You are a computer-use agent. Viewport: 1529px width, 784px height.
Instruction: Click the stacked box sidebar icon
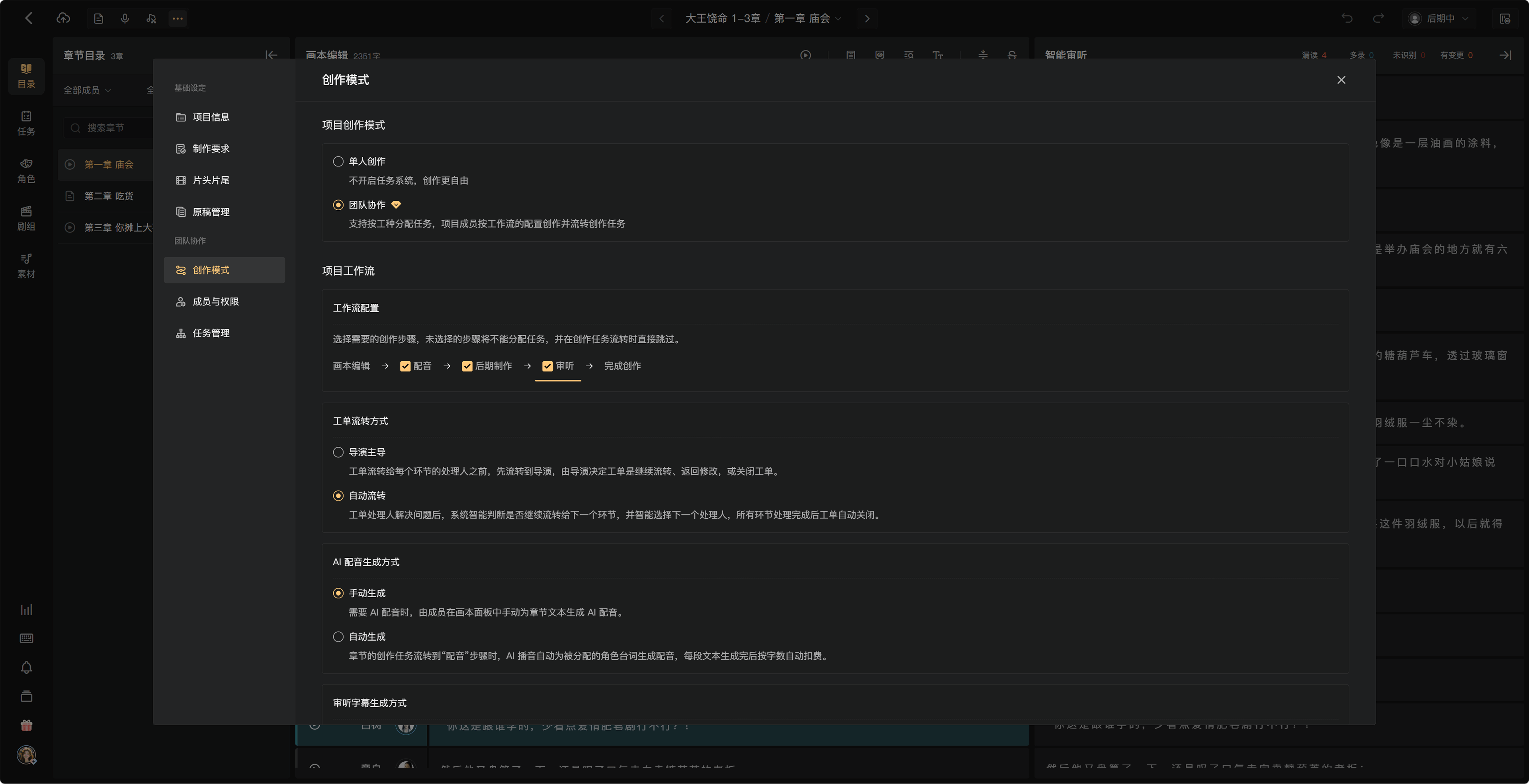26,696
